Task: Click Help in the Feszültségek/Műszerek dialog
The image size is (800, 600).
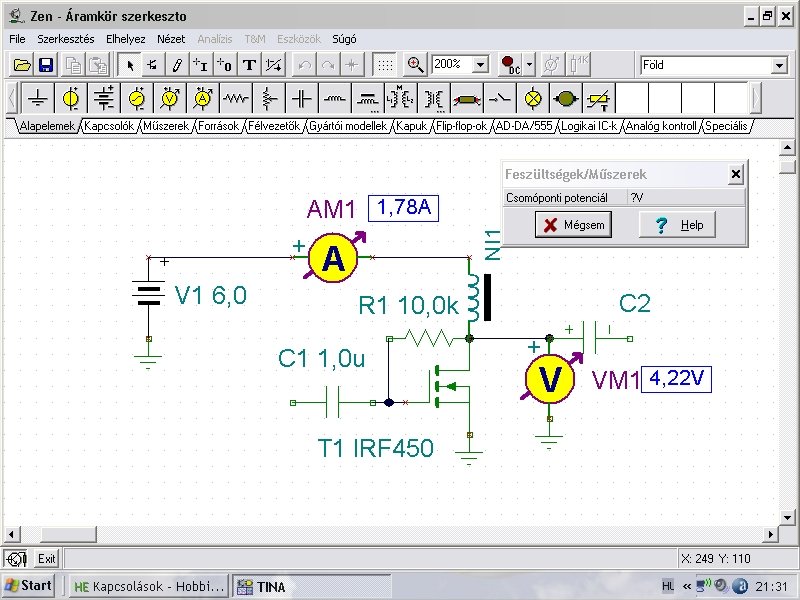Action: [x=678, y=224]
